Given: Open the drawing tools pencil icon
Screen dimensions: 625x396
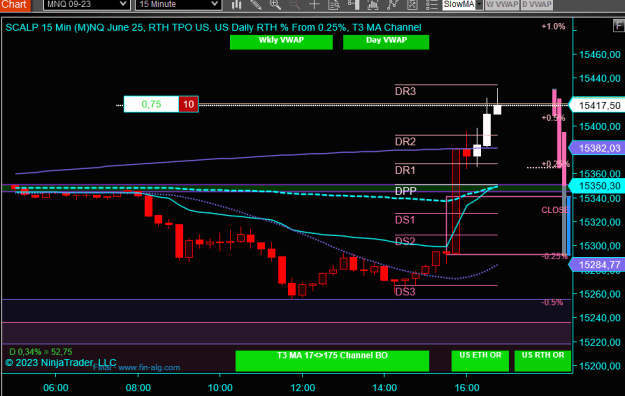Looking at the screenshot, I should [x=256, y=4].
